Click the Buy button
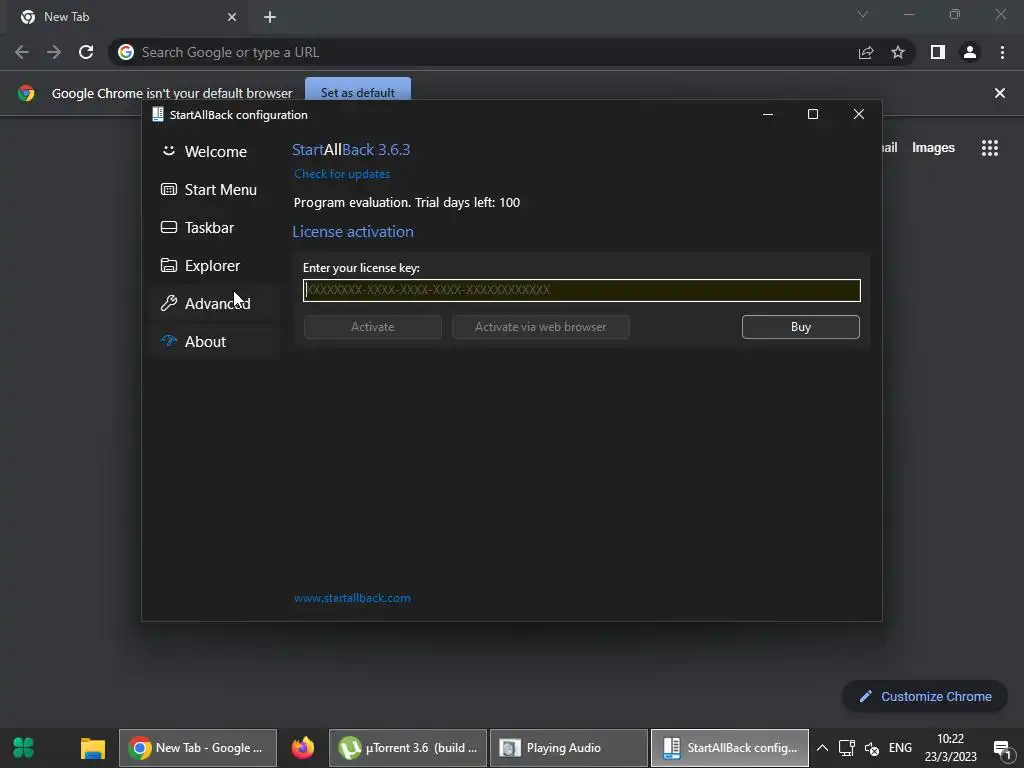Image resolution: width=1024 pixels, height=768 pixels. [x=801, y=327]
